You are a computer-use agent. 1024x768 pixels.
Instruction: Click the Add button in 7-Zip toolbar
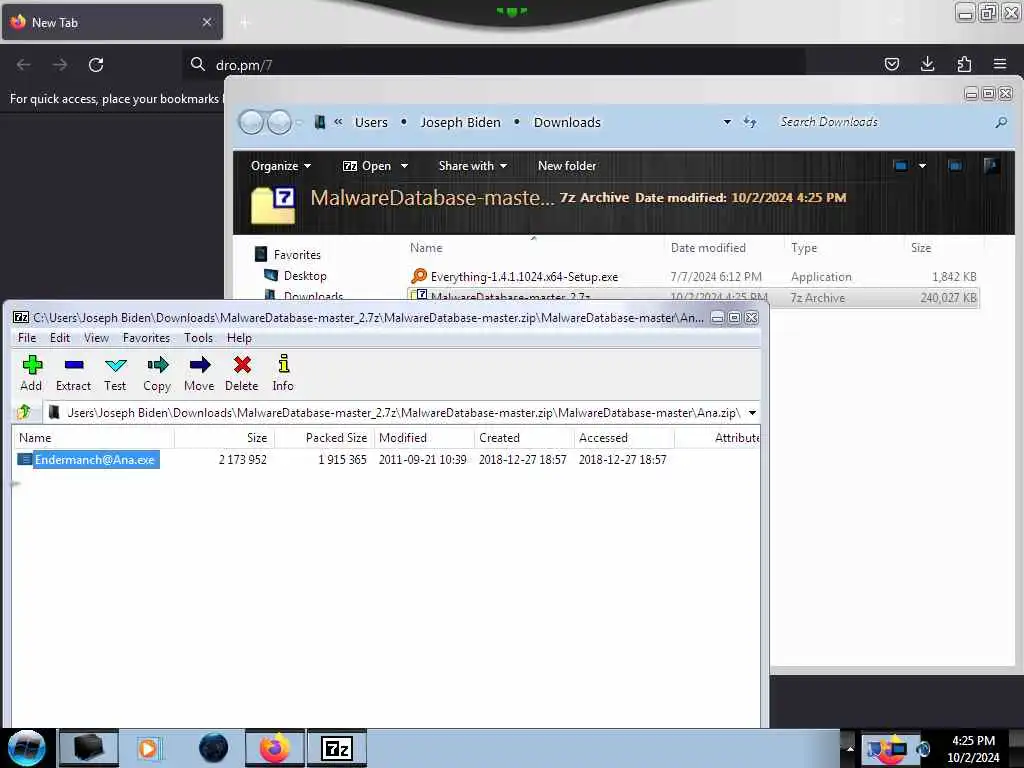click(31, 373)
